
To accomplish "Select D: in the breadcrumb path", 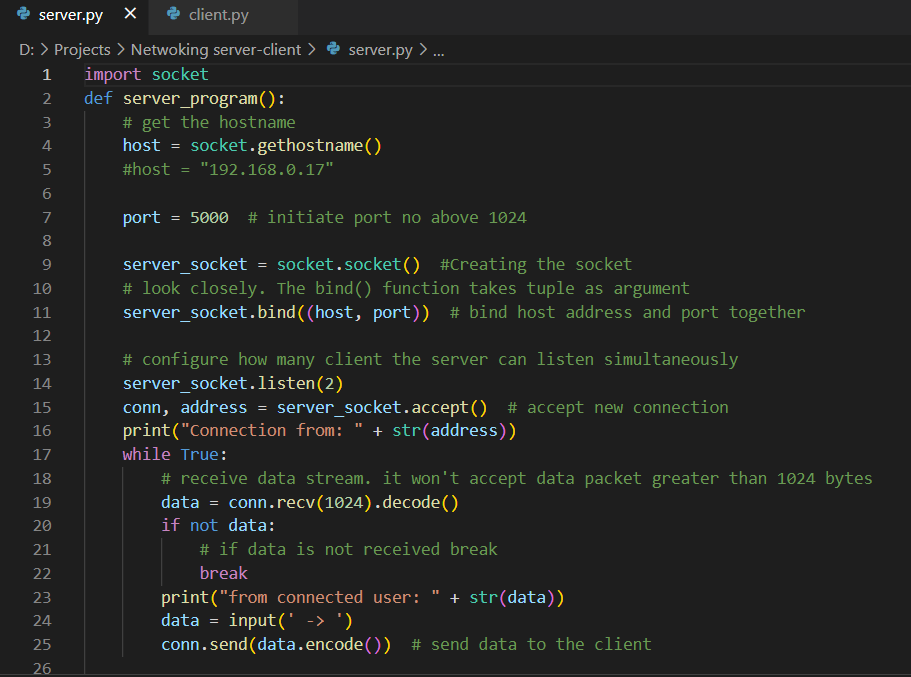I will [x=27, y=50].
